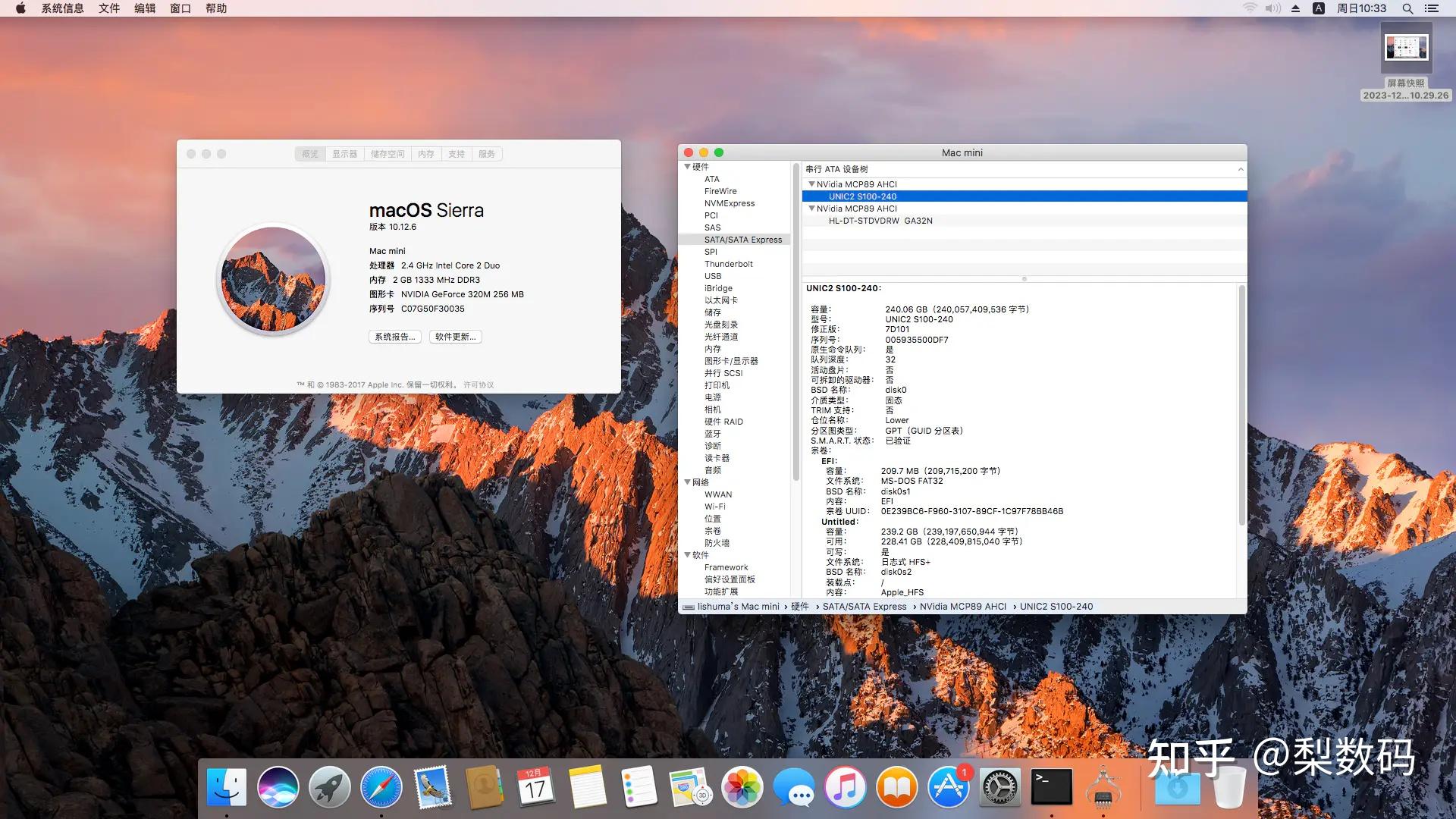The height and width of the screenshot is (819, 1456).
Task: Open Reminders list icon in Dock
Action: [639, 787]
